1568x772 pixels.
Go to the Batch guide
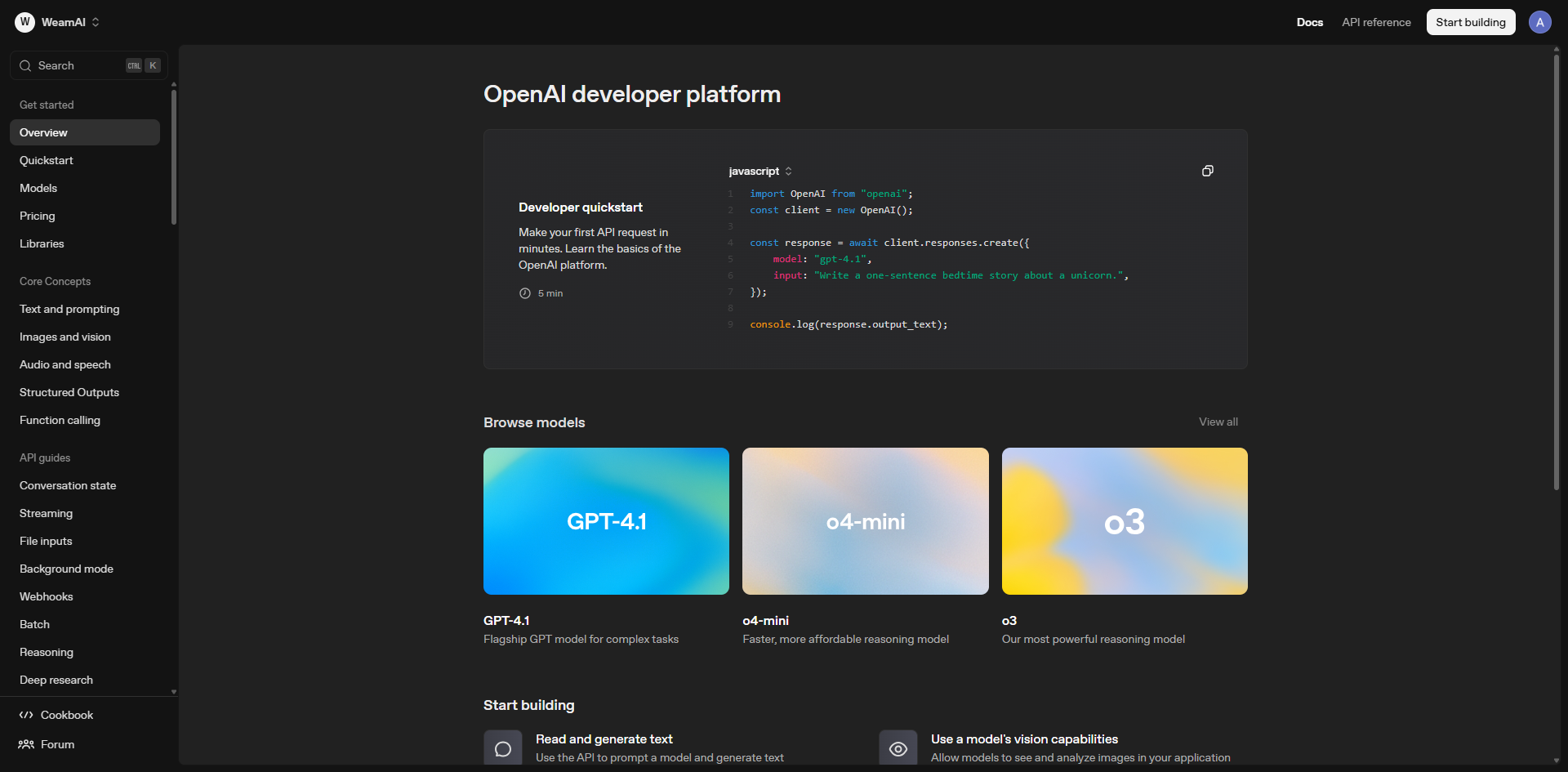point(85,624)
